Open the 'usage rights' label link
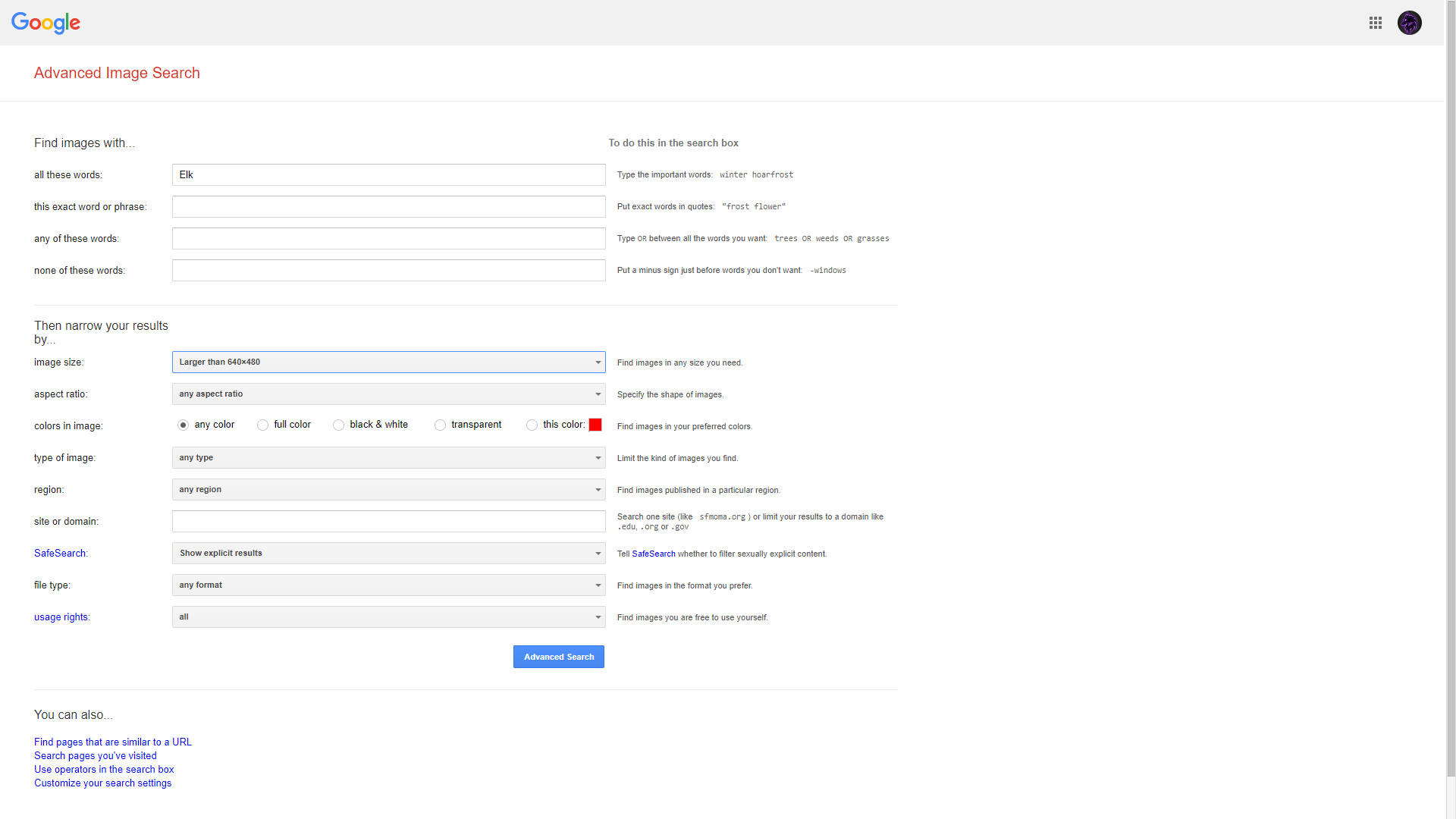Screen dimensions: 1456x819 coord(61,617)
